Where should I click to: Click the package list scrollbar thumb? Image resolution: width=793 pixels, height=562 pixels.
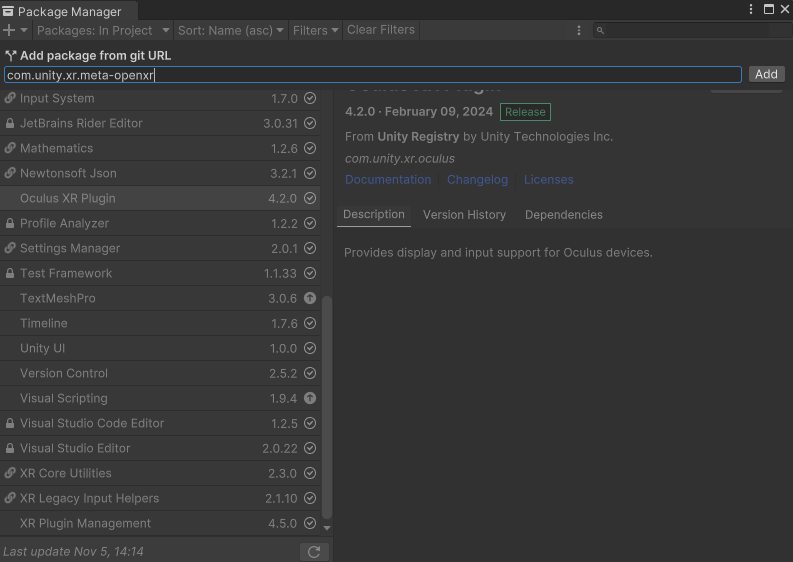[327, 408]
